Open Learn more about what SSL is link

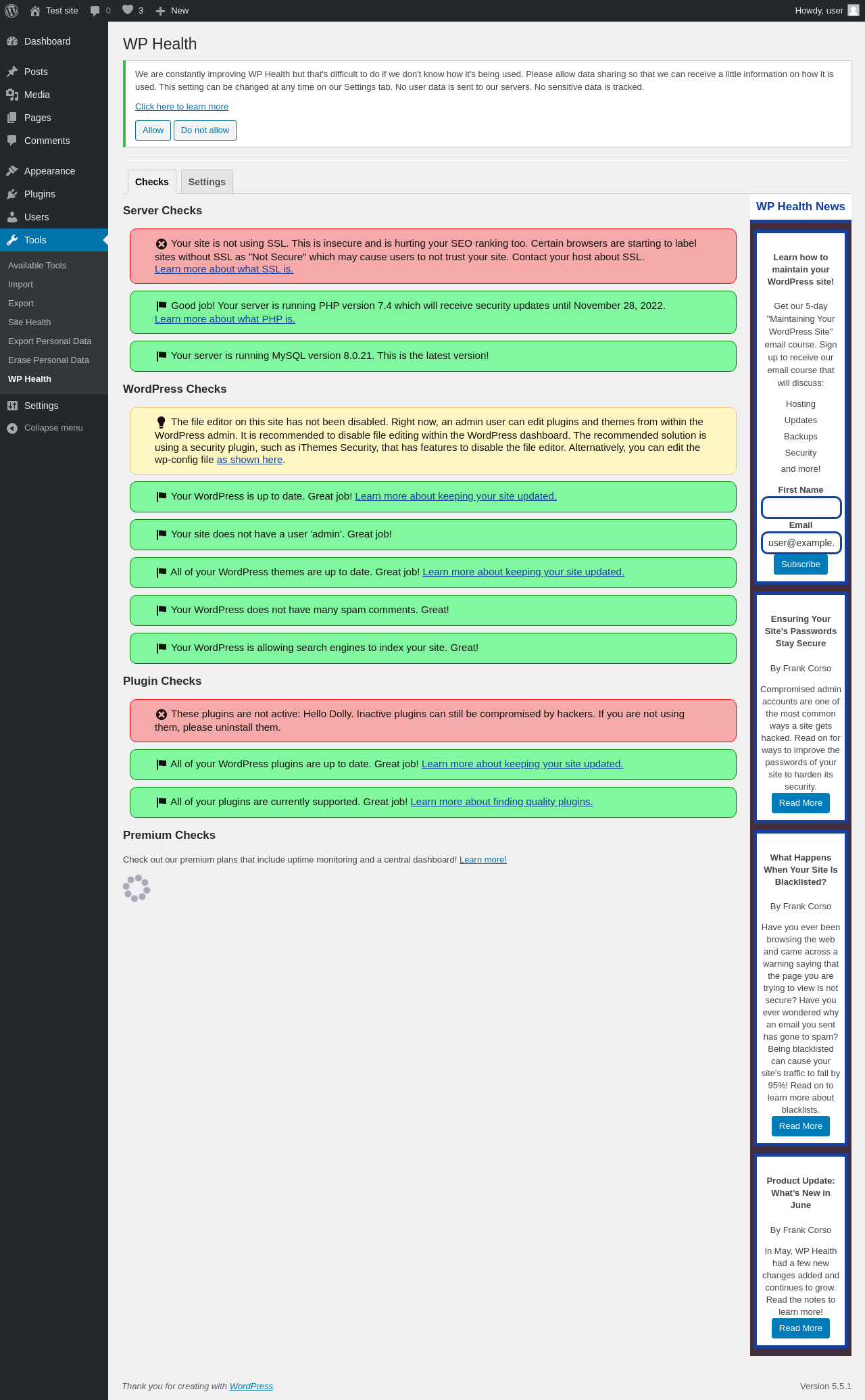224,269
